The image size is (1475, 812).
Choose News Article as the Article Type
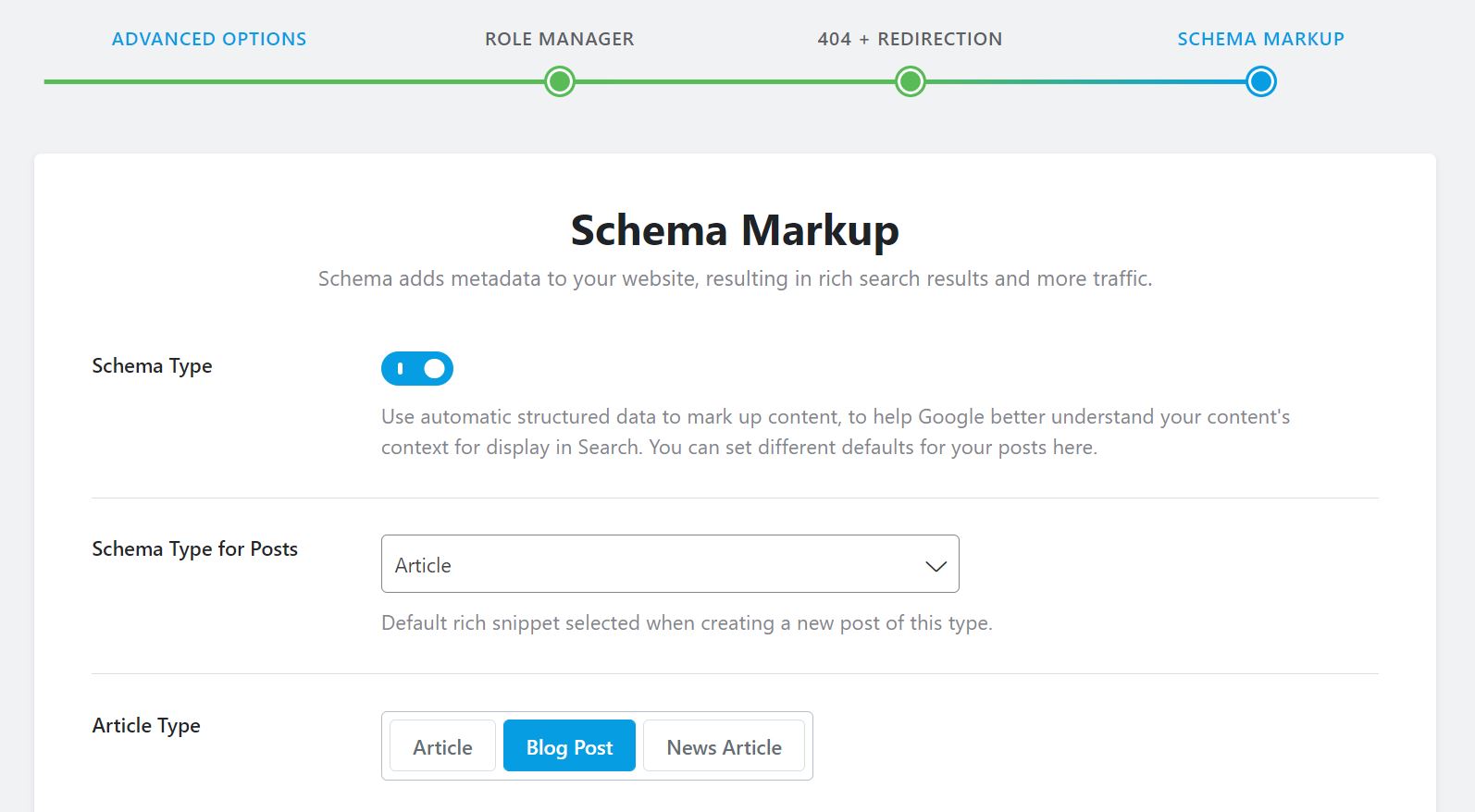coord(724,745)
